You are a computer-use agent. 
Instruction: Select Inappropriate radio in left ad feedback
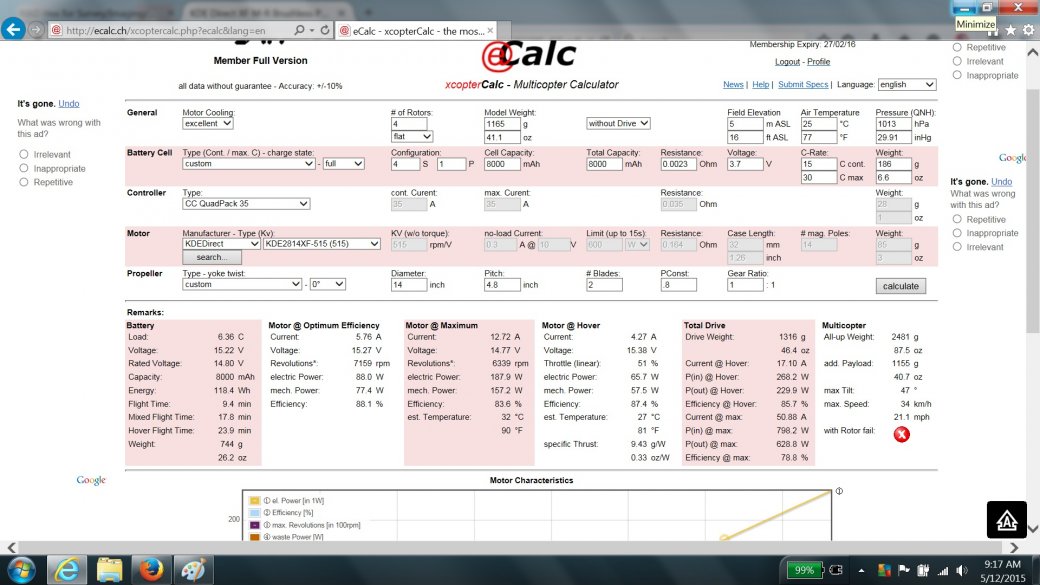point(24,168)
